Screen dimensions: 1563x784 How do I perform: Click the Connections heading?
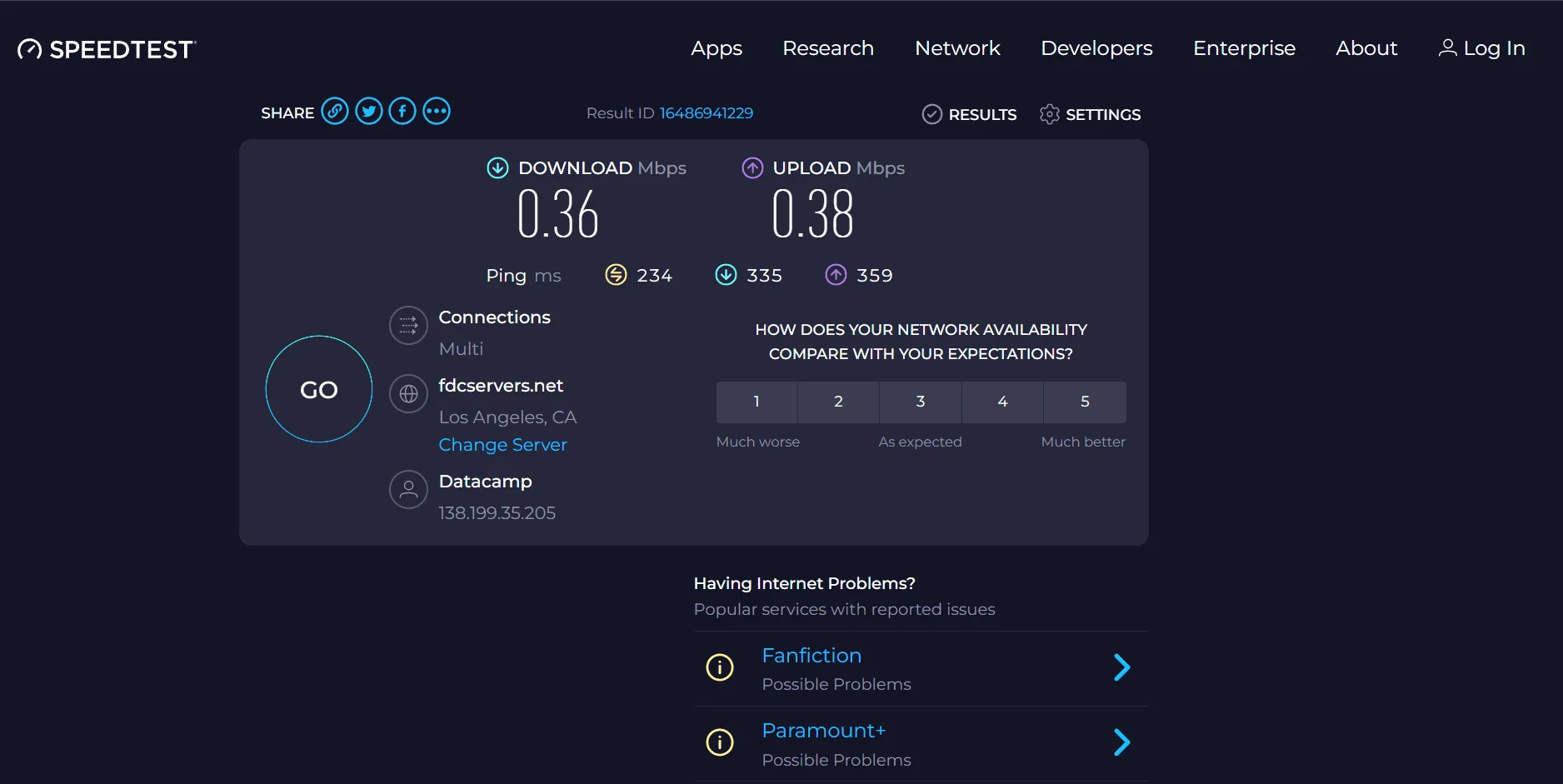pyautogui.click(x=494, y=317)
